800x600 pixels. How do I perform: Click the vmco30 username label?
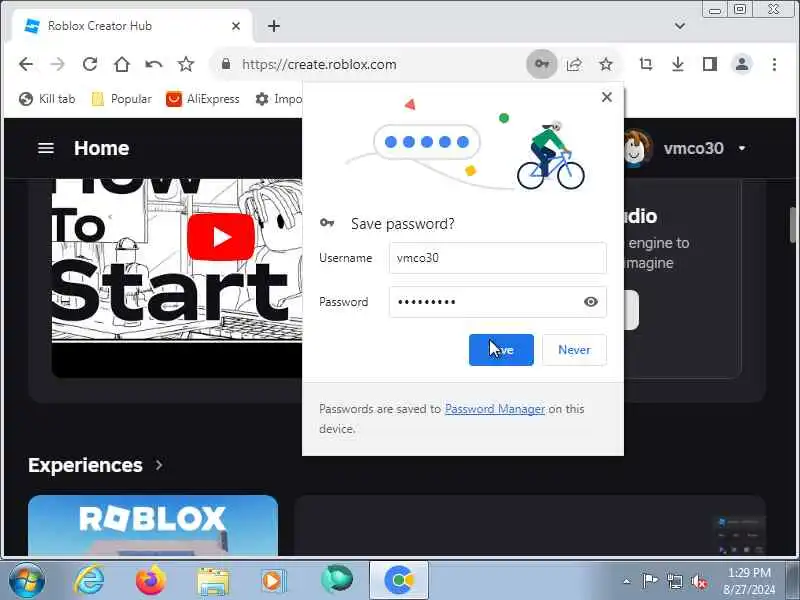point(693,148)
